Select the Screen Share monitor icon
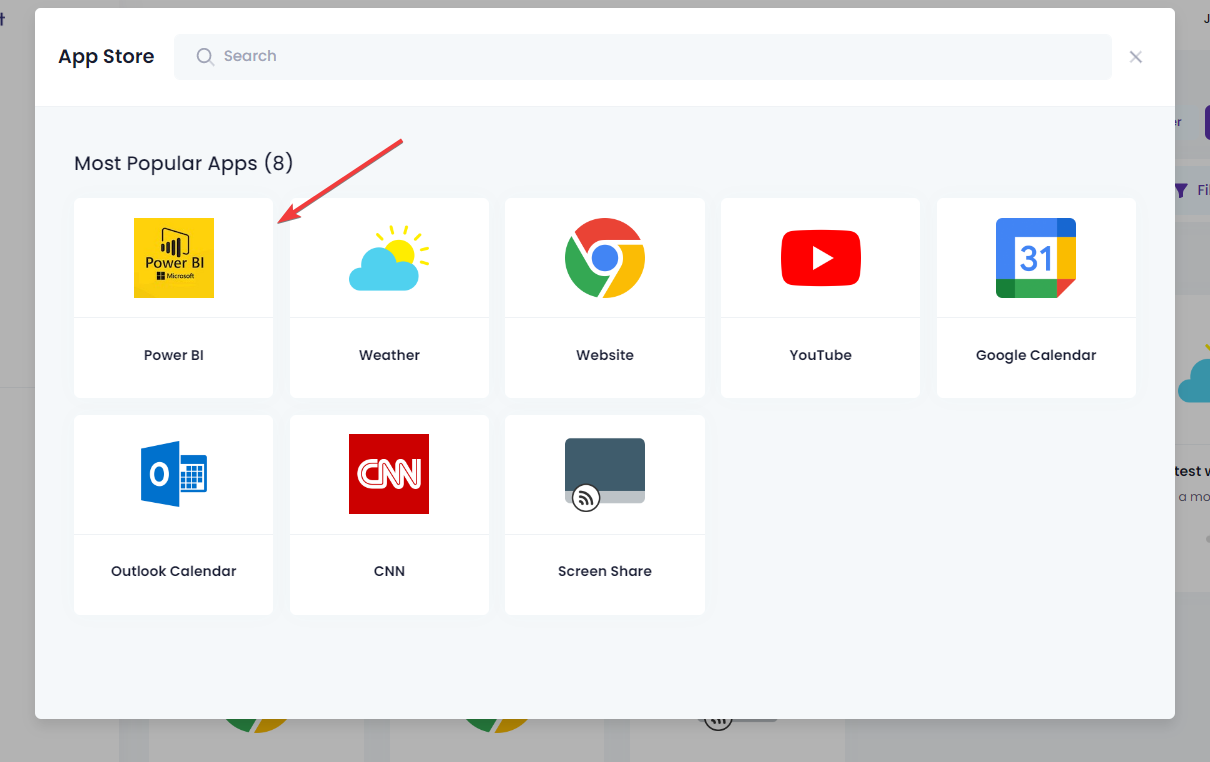 click(605, 474)
